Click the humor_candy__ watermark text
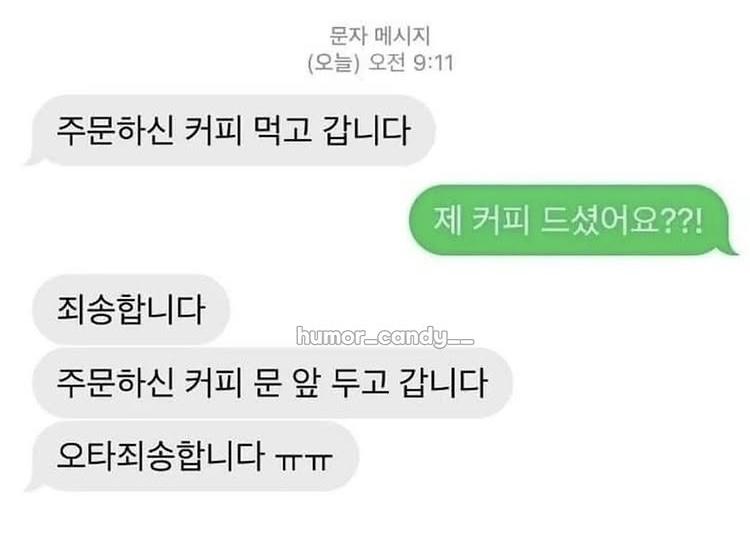The height and width of the screenshot is (555, 750). tap(385, 337)
